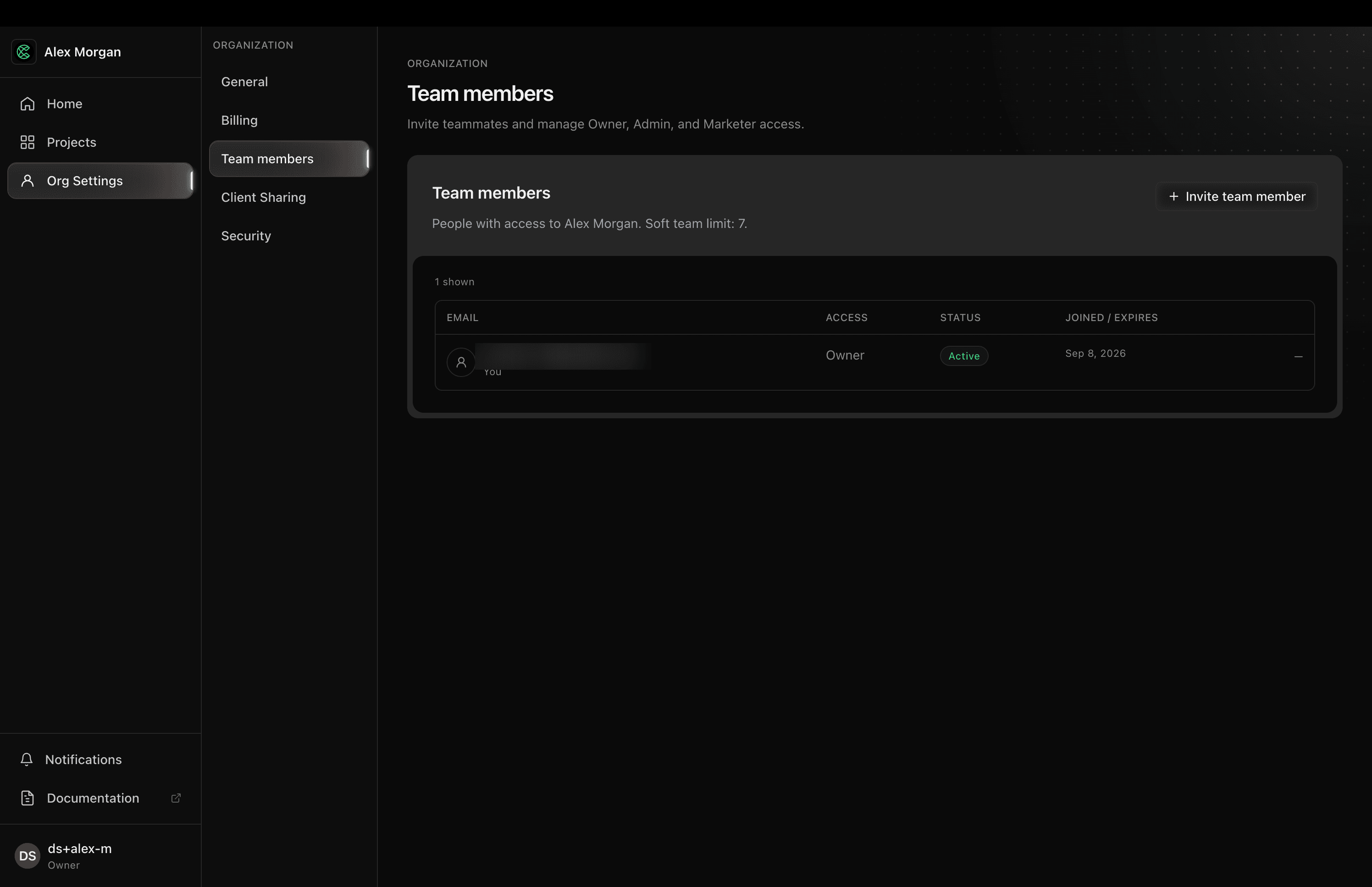Open General organization settings
1372x887 pixels.
[x=289, y=82]
